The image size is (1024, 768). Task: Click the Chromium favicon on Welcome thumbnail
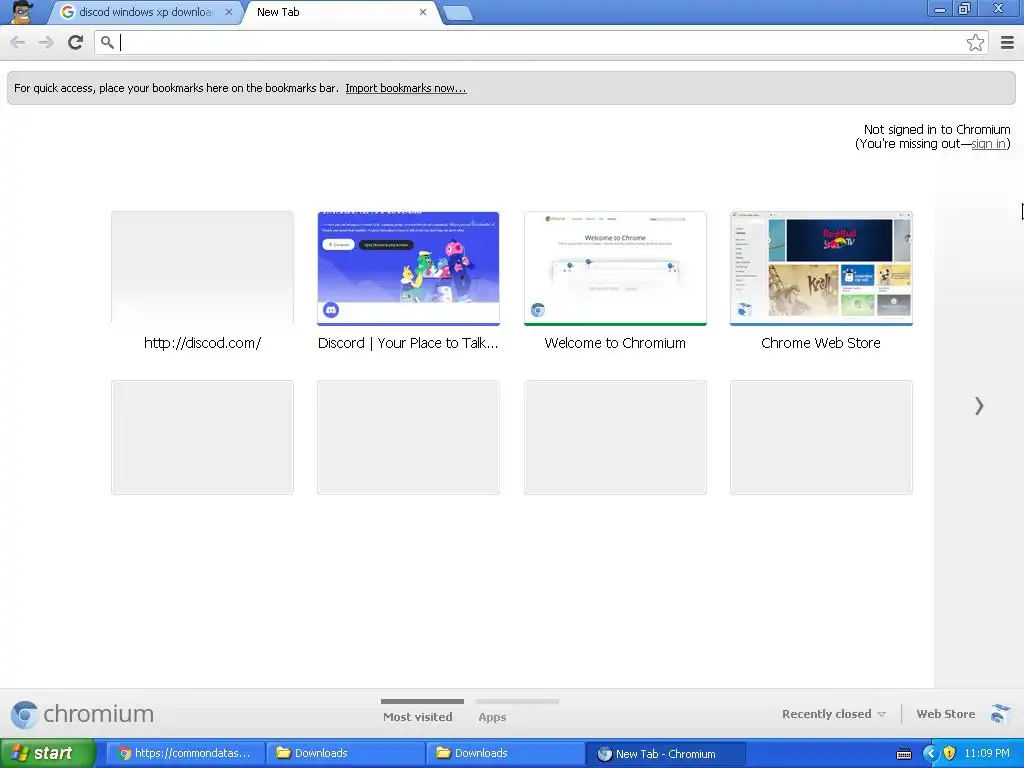(537, 310)
